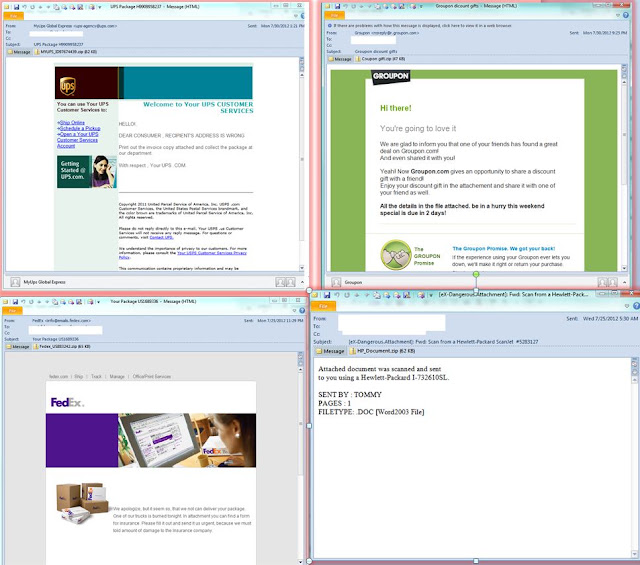Click Previous Item arrow in Groupon window
640x565 pixels.
tap(361, 6)
